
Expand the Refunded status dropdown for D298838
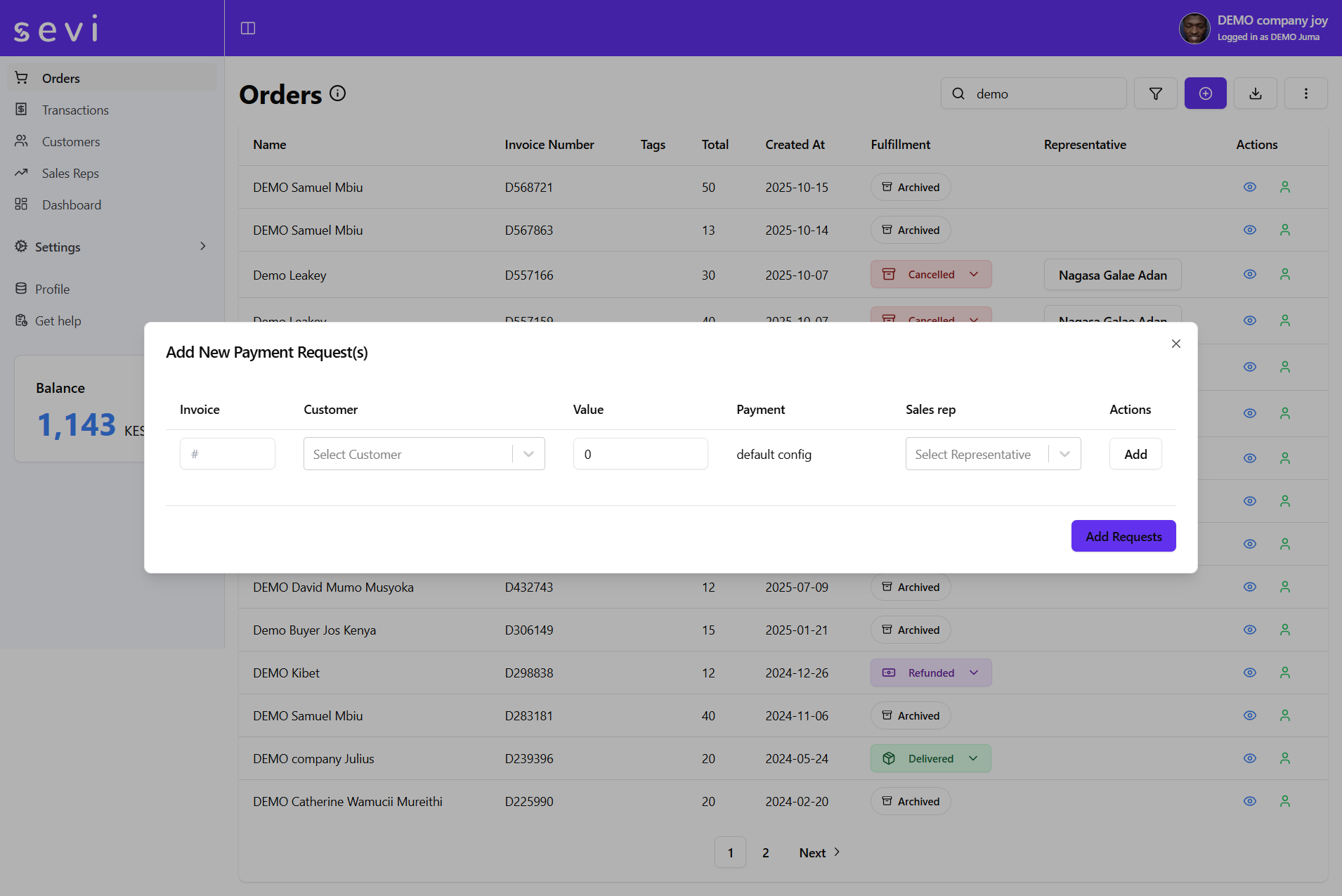pyautogui.click(x=975, y=673)
